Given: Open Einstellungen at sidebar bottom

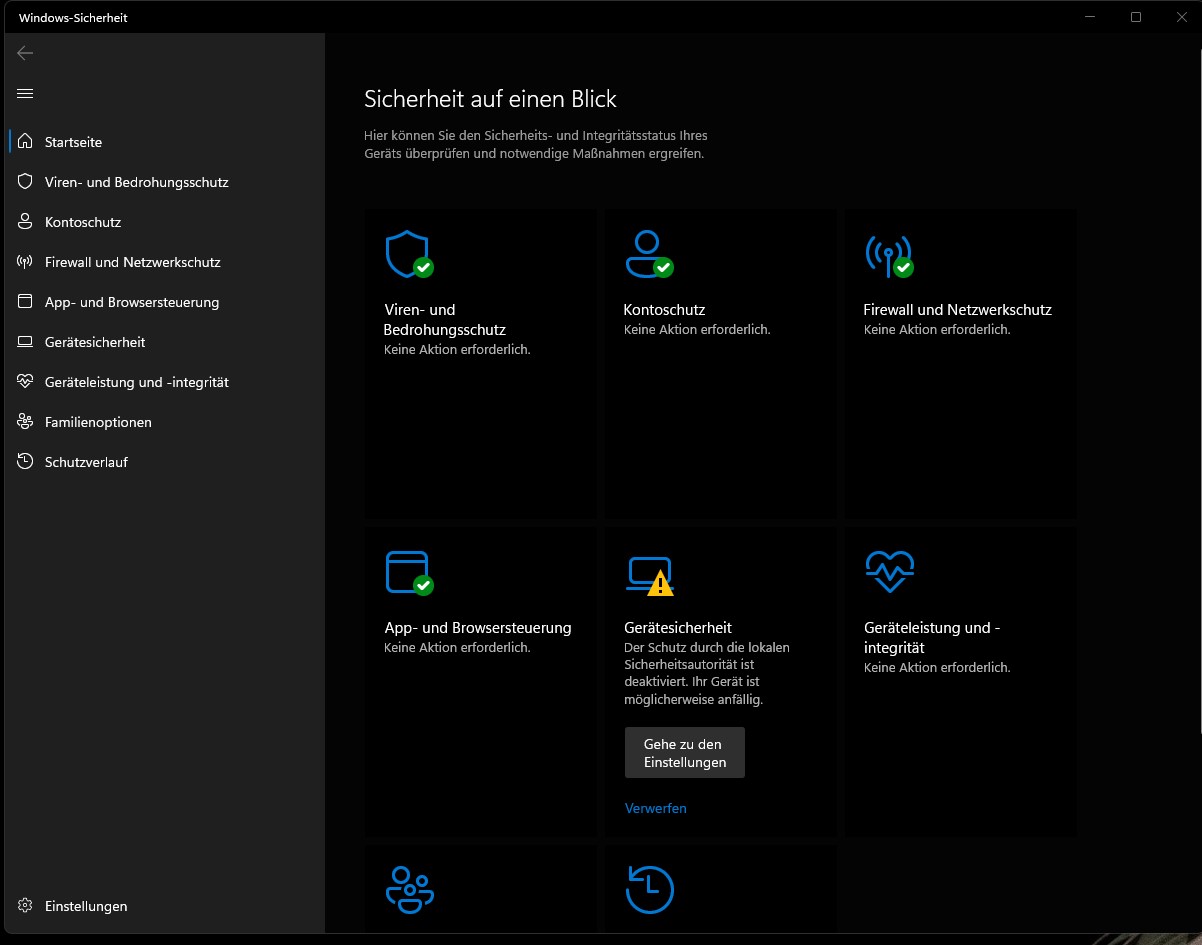Looking at the screenshot, I should tap(165, 906).
